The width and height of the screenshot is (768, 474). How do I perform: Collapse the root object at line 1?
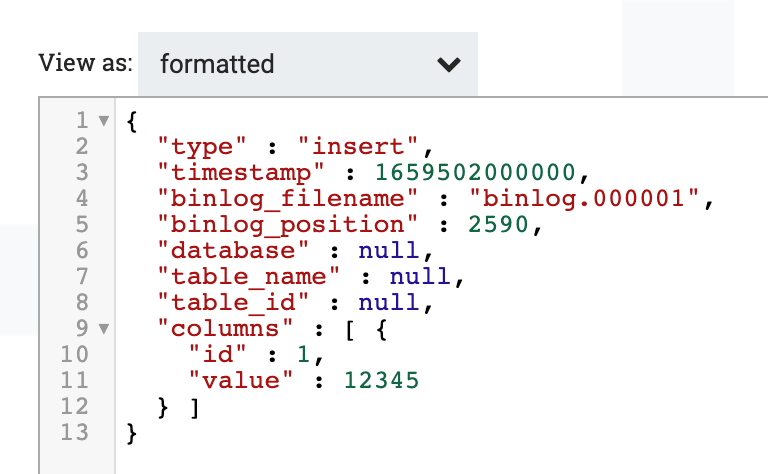[103, 120]
